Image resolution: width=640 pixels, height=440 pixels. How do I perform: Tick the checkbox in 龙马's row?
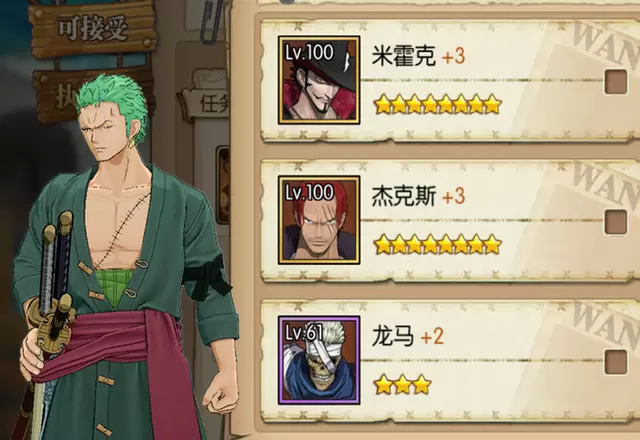[x=616, y=362]
